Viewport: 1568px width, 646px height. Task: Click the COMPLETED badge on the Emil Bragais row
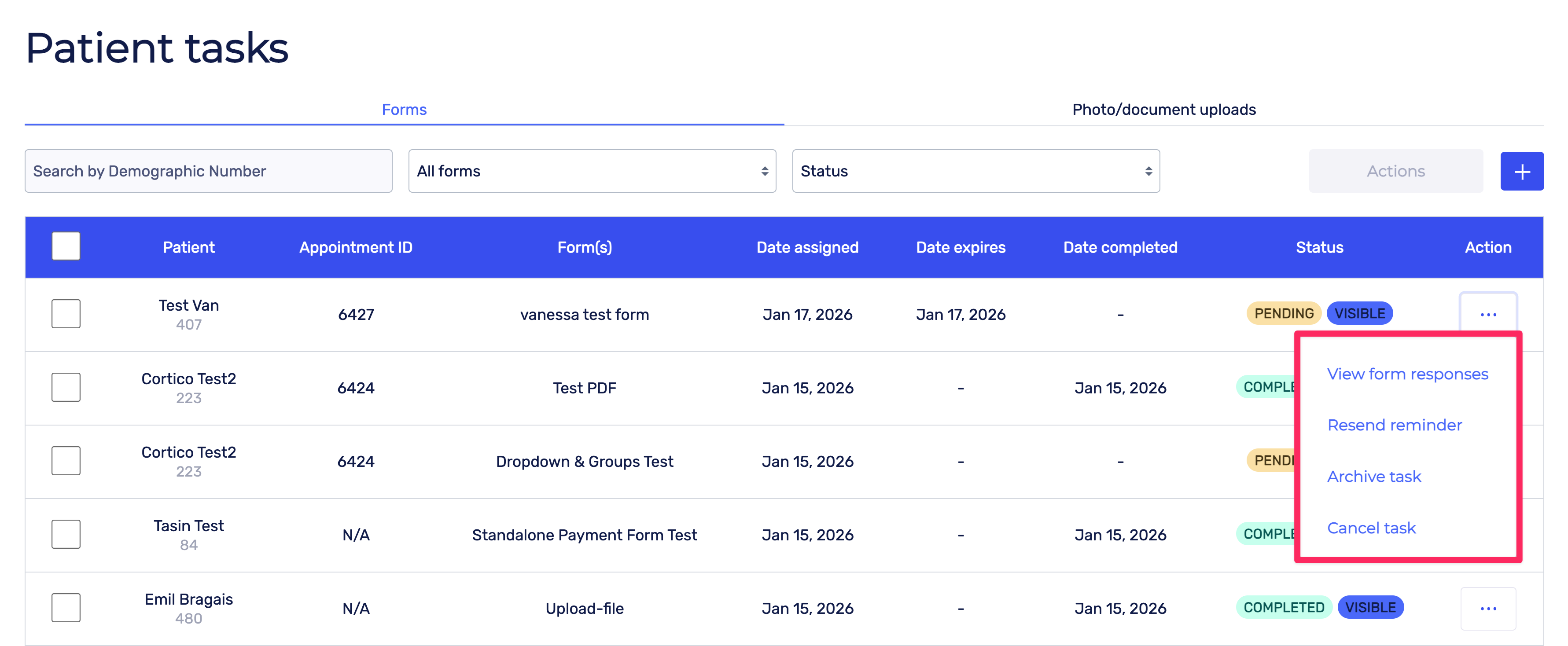click(1283, 607)
